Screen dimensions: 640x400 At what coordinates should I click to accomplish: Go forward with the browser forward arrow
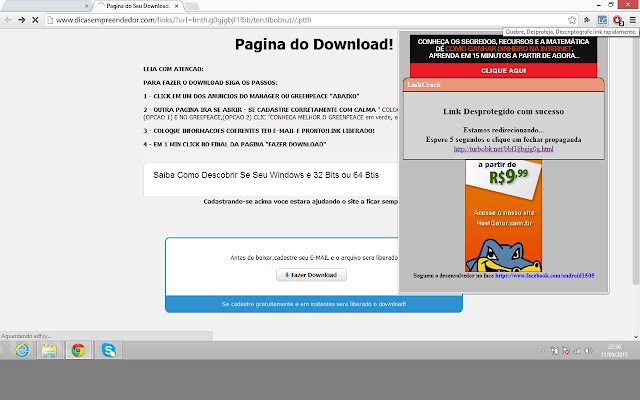tap(22, 20)
